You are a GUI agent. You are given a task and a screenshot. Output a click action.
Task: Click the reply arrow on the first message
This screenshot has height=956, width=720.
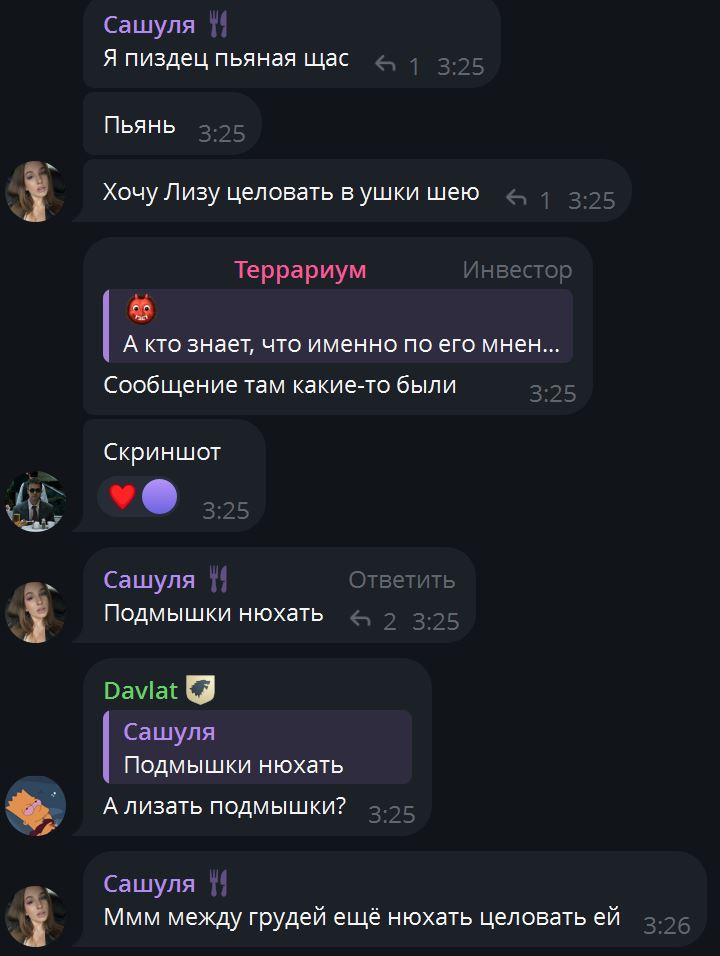click(x=385, y=63)
